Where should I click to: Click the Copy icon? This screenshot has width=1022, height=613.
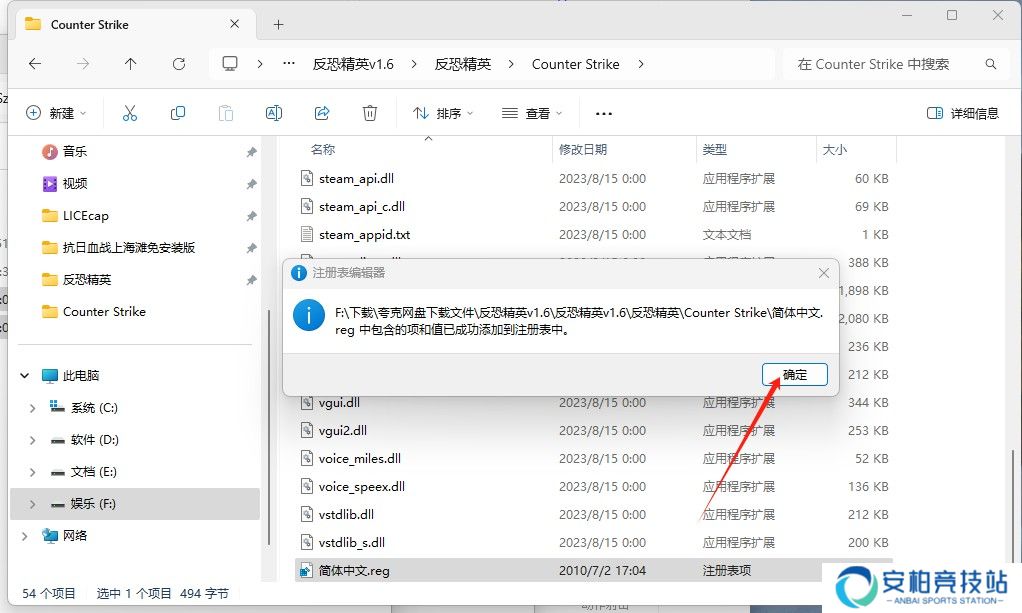177,112
